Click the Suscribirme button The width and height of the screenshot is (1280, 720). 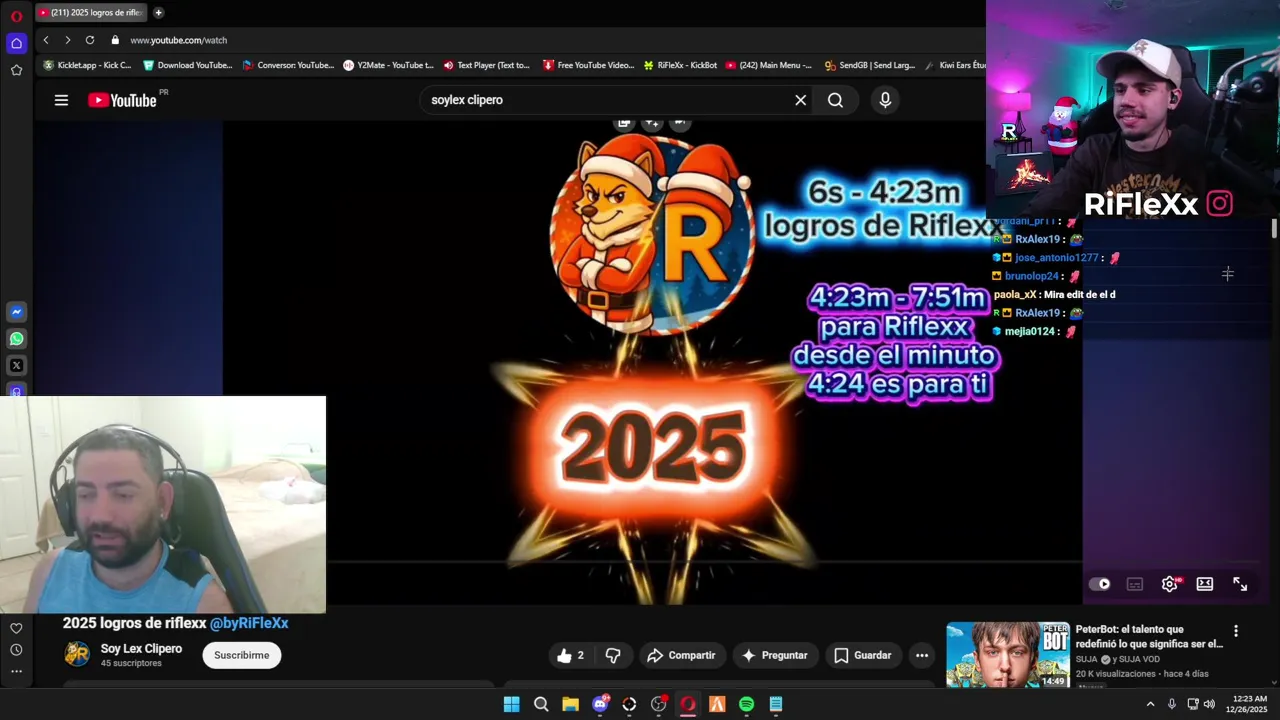(x=242, y=655)
